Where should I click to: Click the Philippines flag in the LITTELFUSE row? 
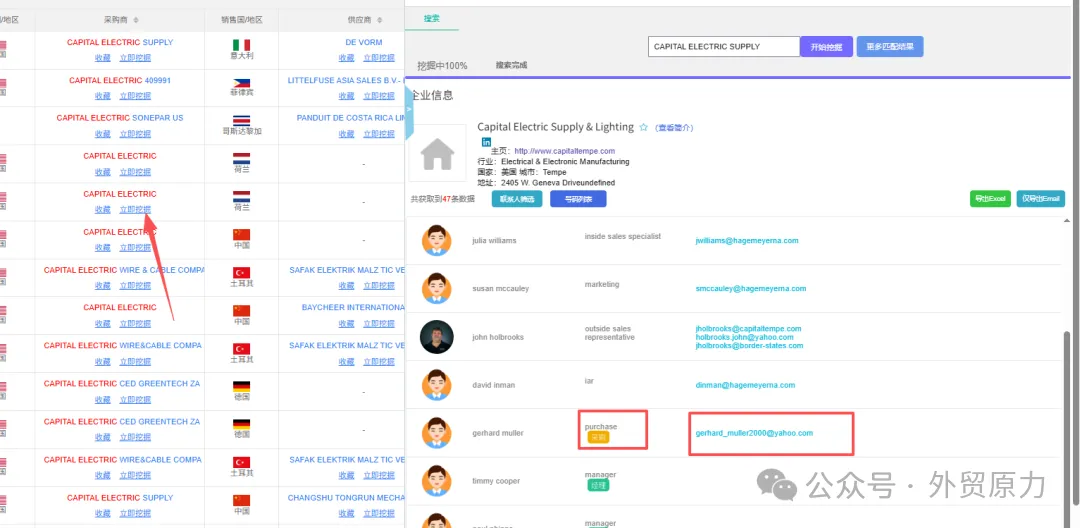point(241,83)
